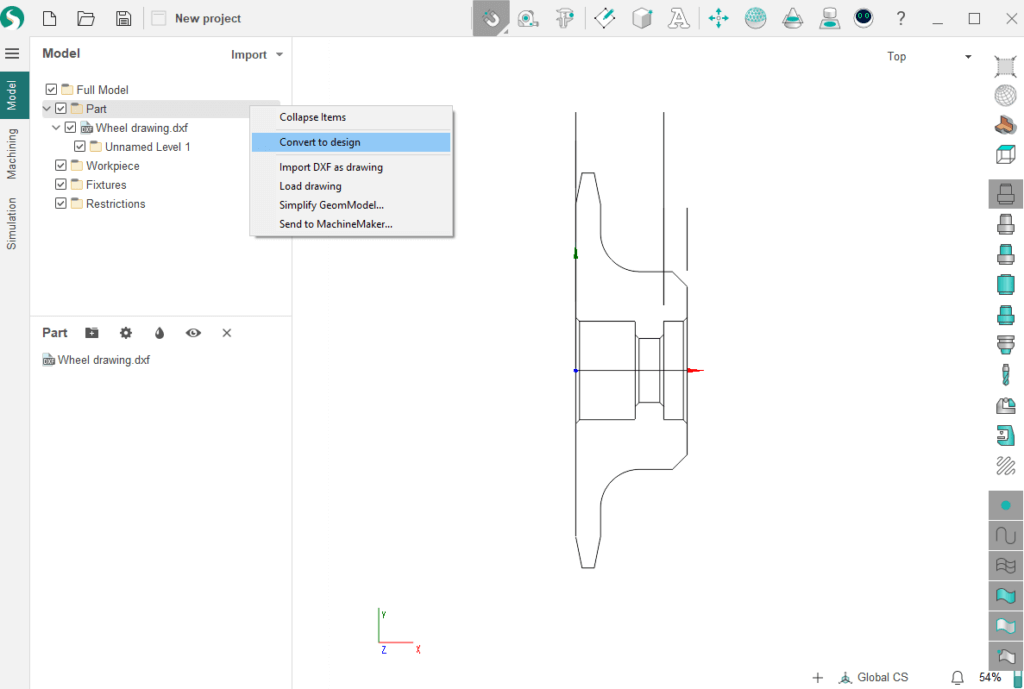
Task: Uncheck the Workpiece checkbox
Action: tap(61, 166)
